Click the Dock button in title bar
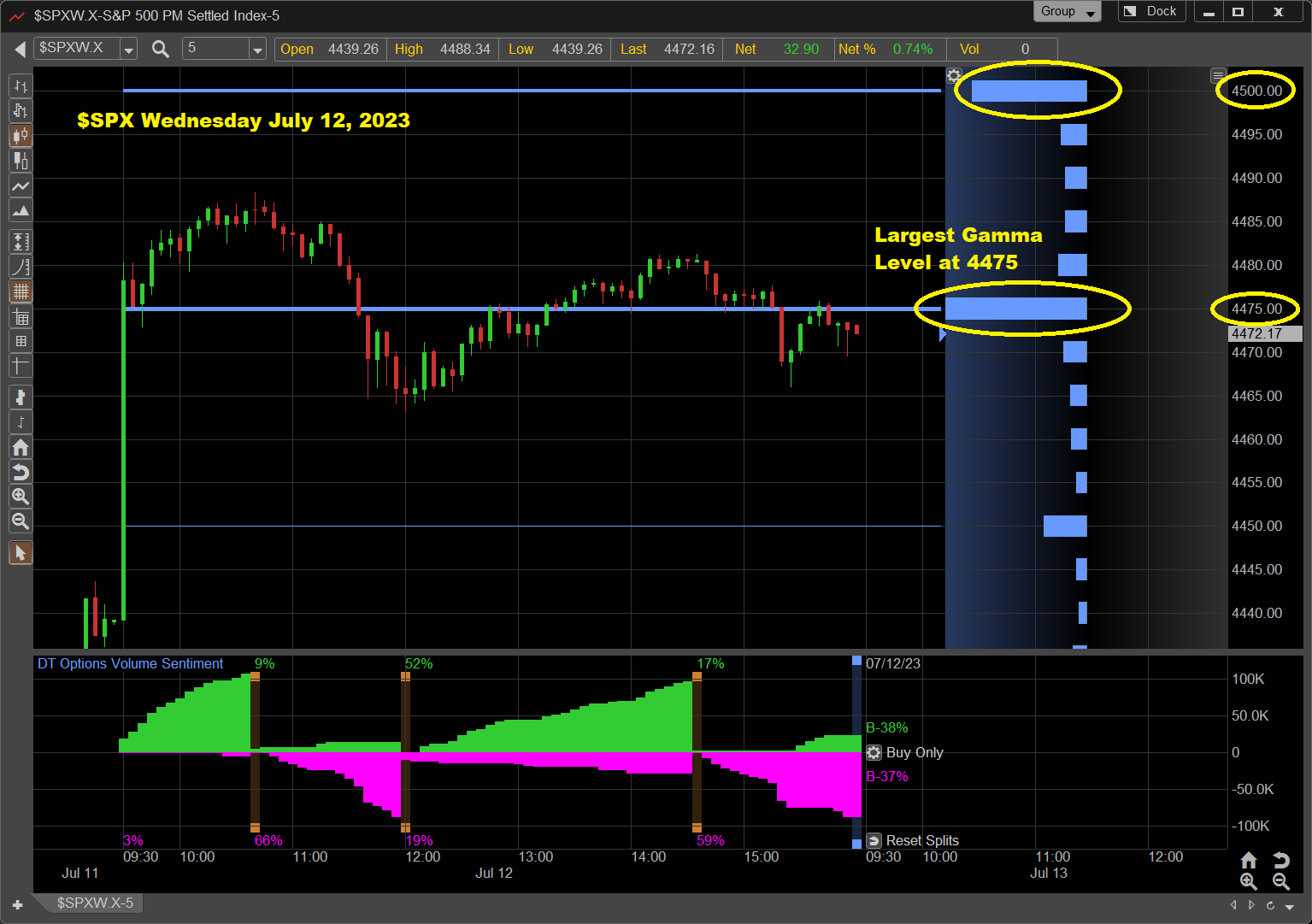The height and width of the screenshot is (924, 1312). click(x=1150, y=11)
